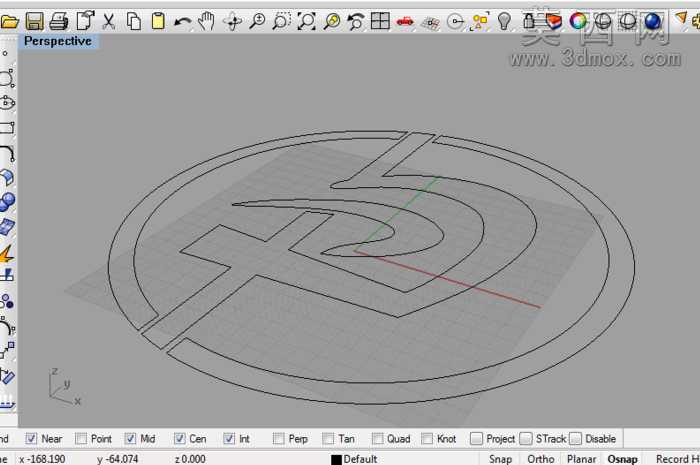Set shaded viewport with first sphere icon
The width and height of the screenshot is (700, 465).
603,21
